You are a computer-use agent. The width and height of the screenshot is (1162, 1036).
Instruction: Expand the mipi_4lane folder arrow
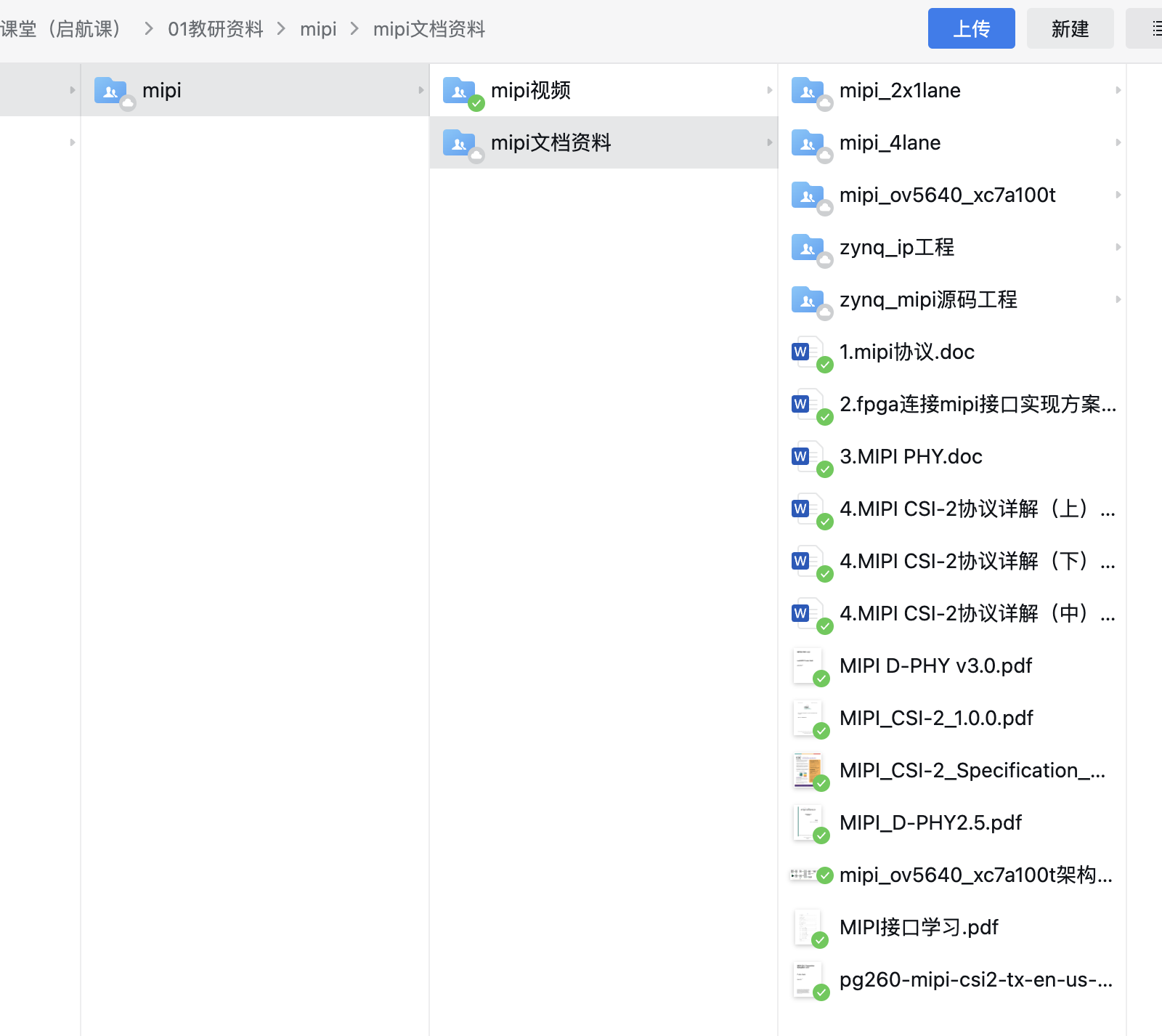(x=1118, y=143)
